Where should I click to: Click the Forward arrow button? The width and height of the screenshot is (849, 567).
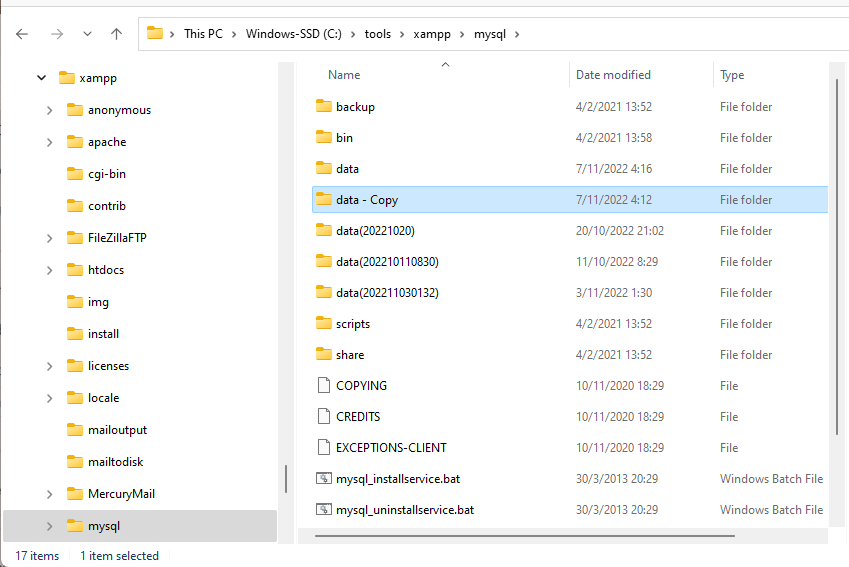tap(57, 34)
